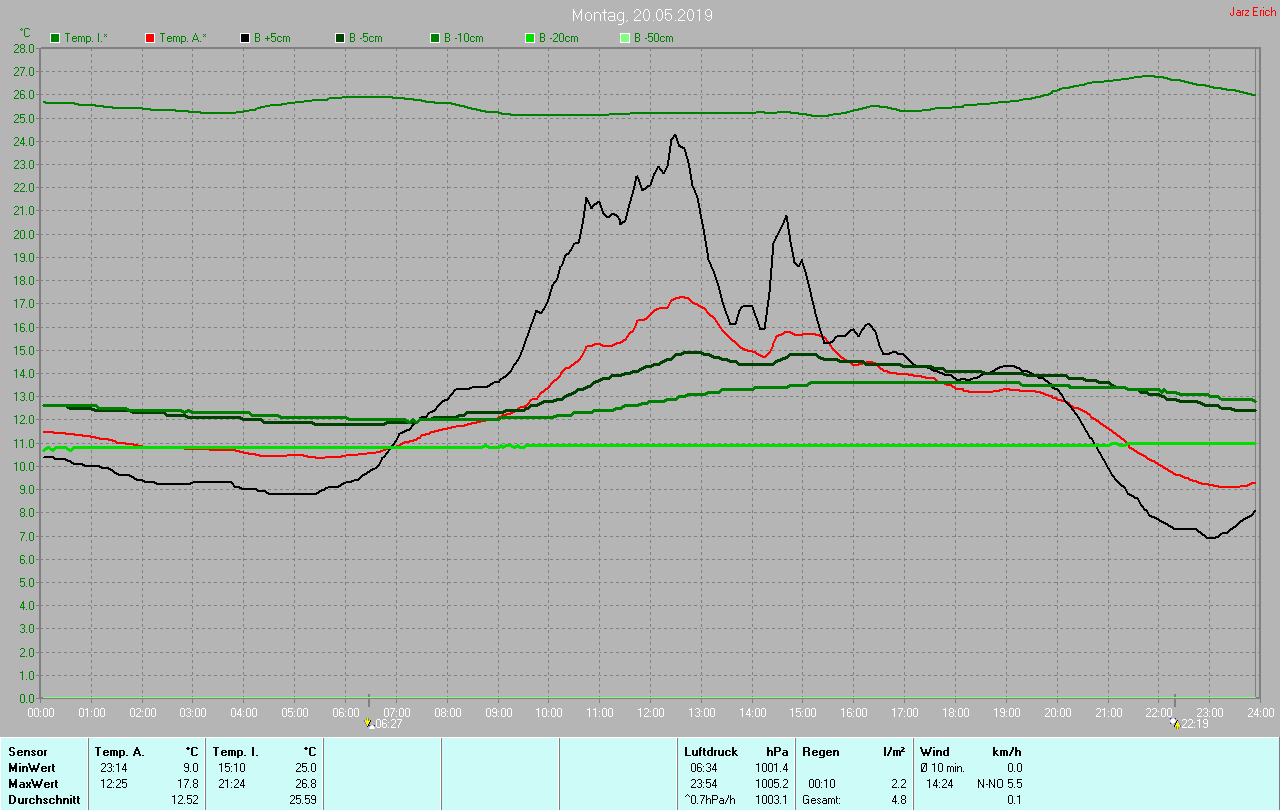
Task: Select the 'Temp. A.*' legend label
Action: [x=182, y=38]
